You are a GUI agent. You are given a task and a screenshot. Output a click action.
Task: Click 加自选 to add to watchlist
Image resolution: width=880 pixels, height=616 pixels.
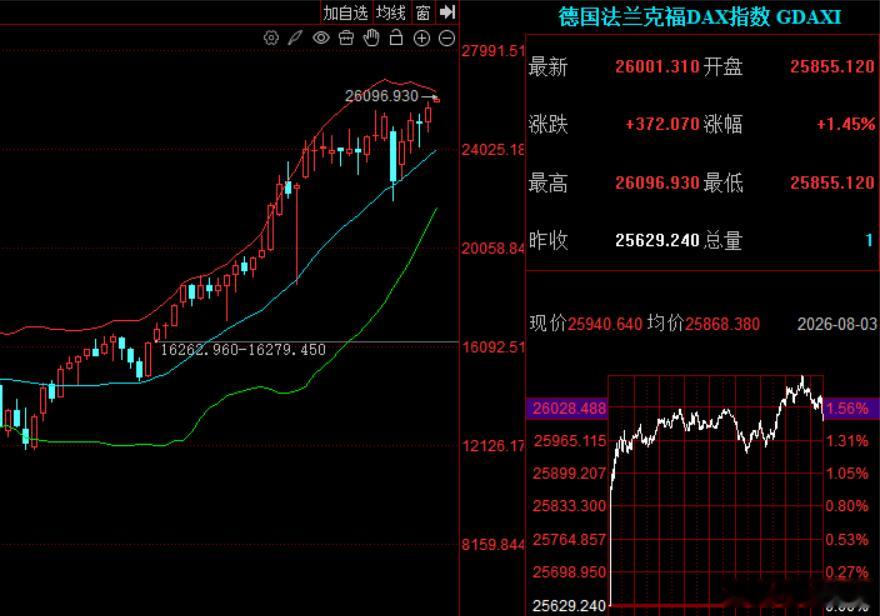(x=345, y=12)
